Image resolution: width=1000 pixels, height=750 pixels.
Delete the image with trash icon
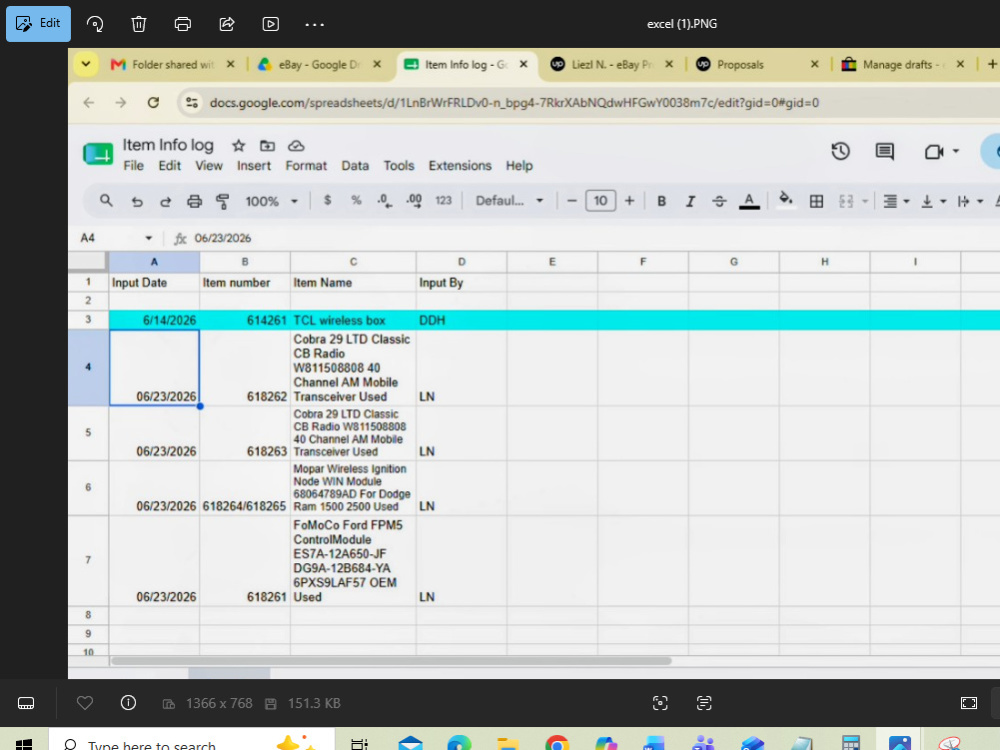click(138, 24)
